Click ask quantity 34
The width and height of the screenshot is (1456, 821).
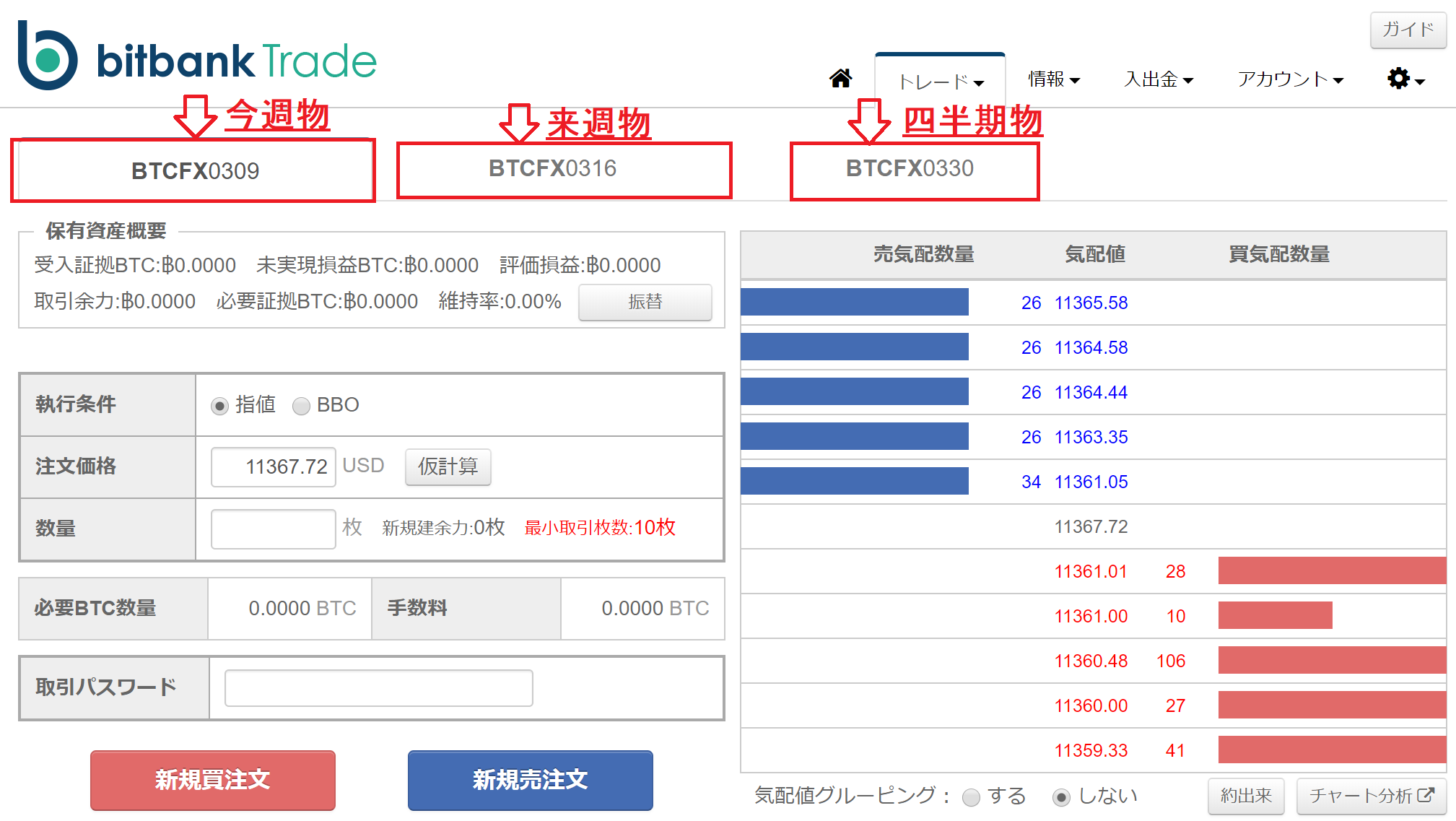(x=1031, y=482)
